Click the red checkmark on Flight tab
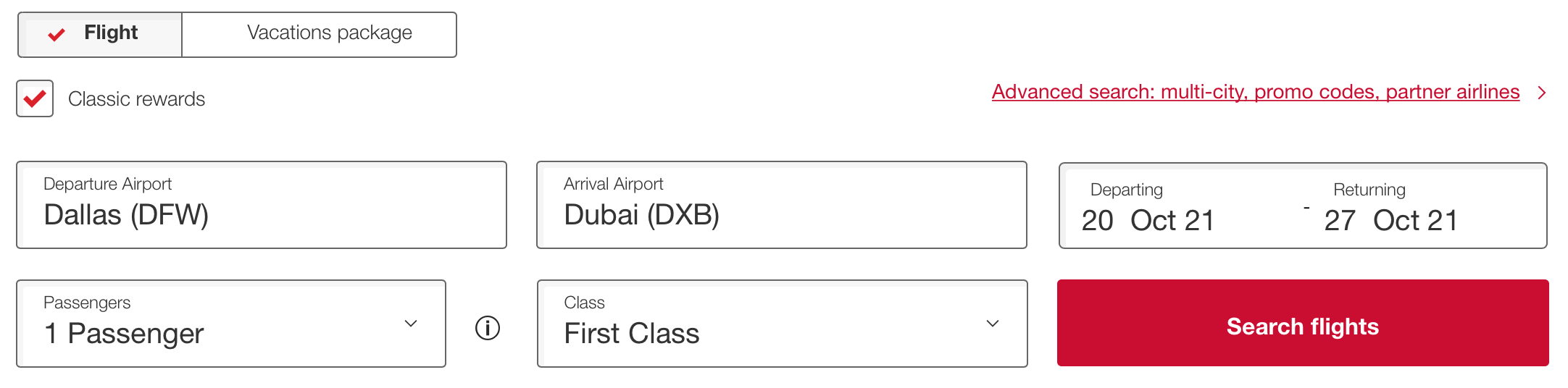This screenshot has height=388, width=1568. 57,34
